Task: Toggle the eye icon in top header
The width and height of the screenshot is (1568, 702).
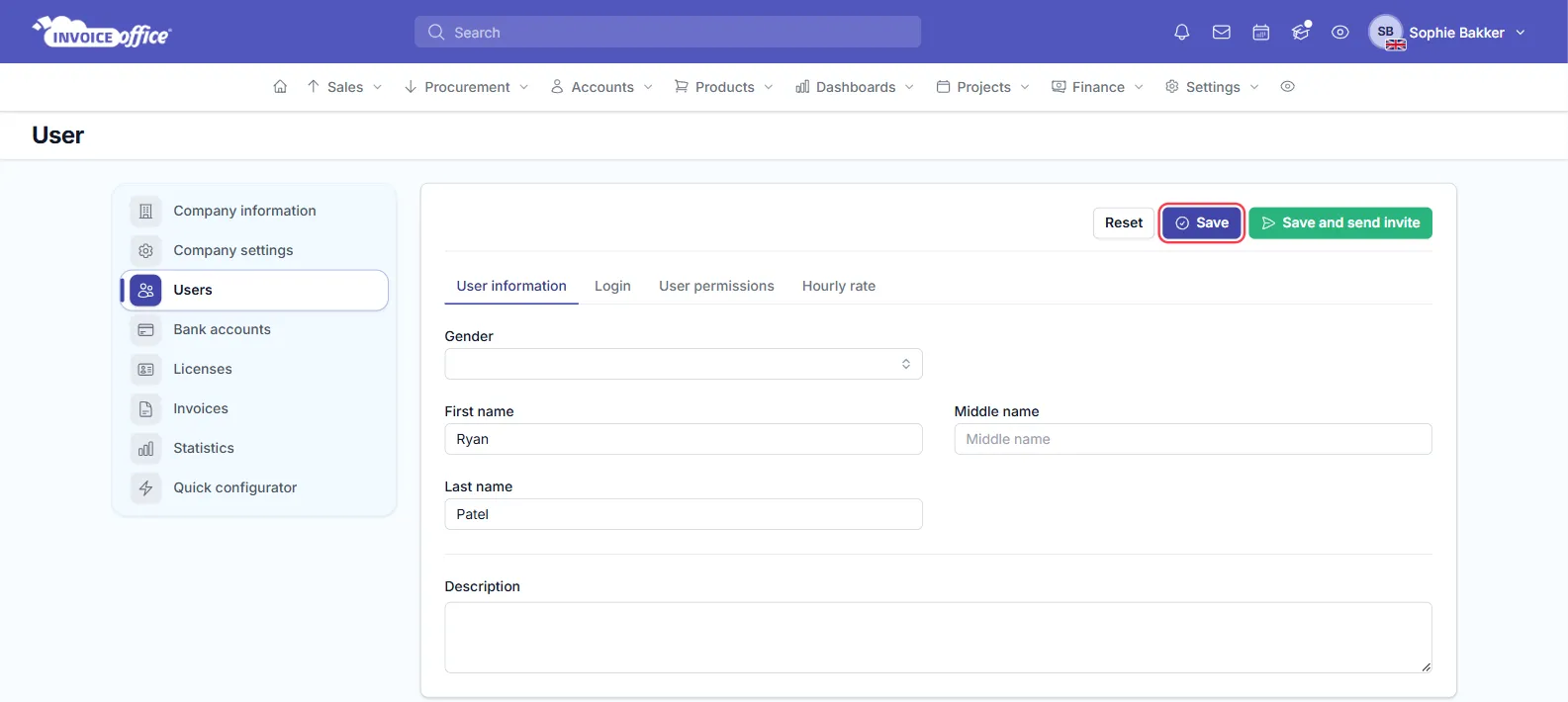Action: pyautogui.click(x=1339, y=33)
